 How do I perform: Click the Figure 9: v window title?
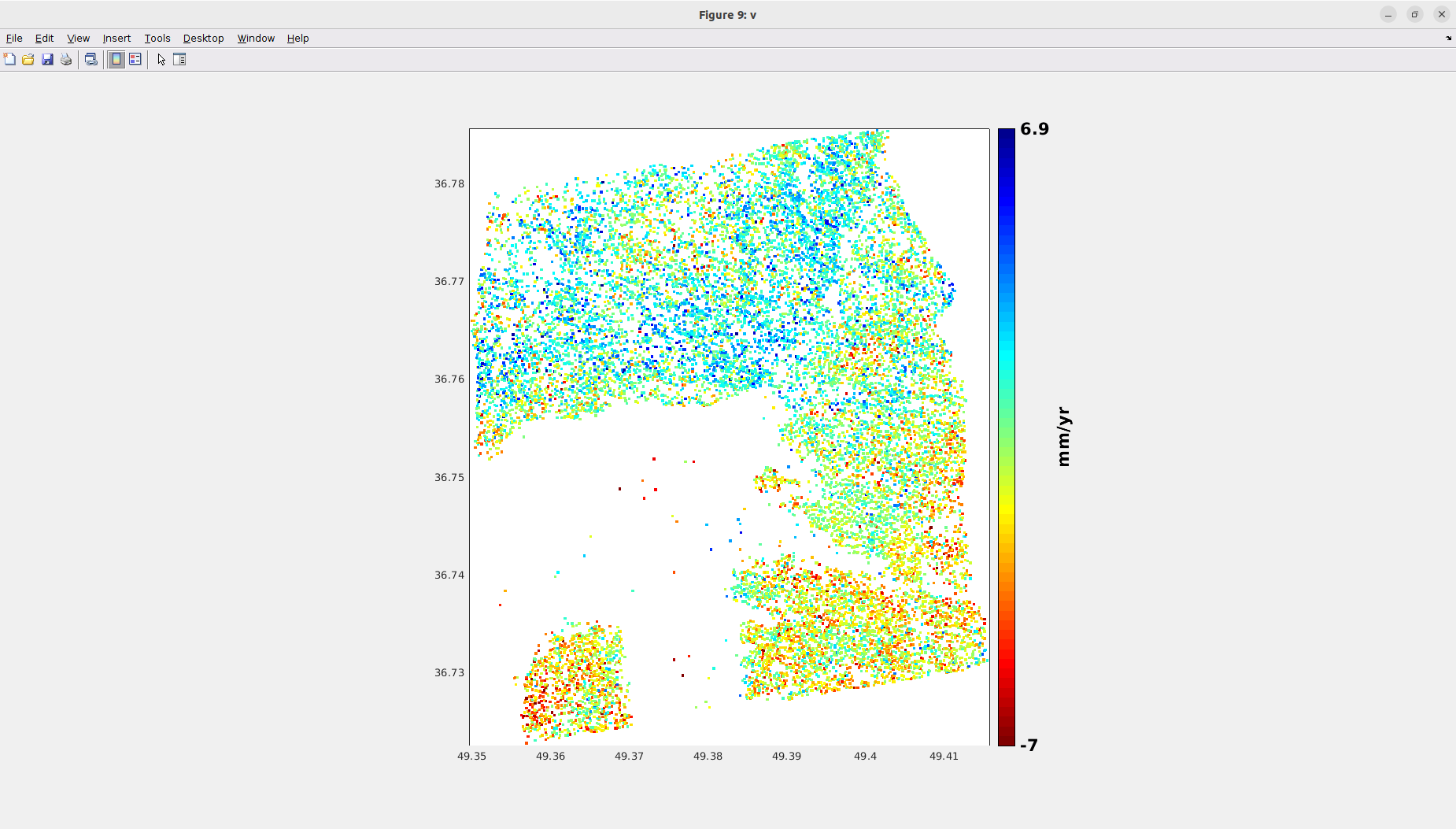[x=727, y=15]
